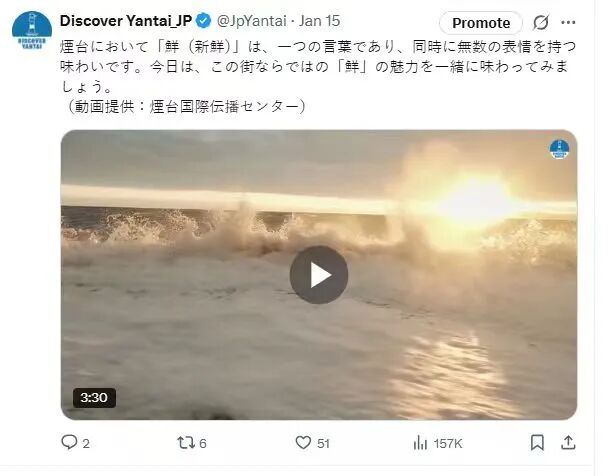Open the three-dot more options menu
The image size is (616, 476).
(568, 22)
